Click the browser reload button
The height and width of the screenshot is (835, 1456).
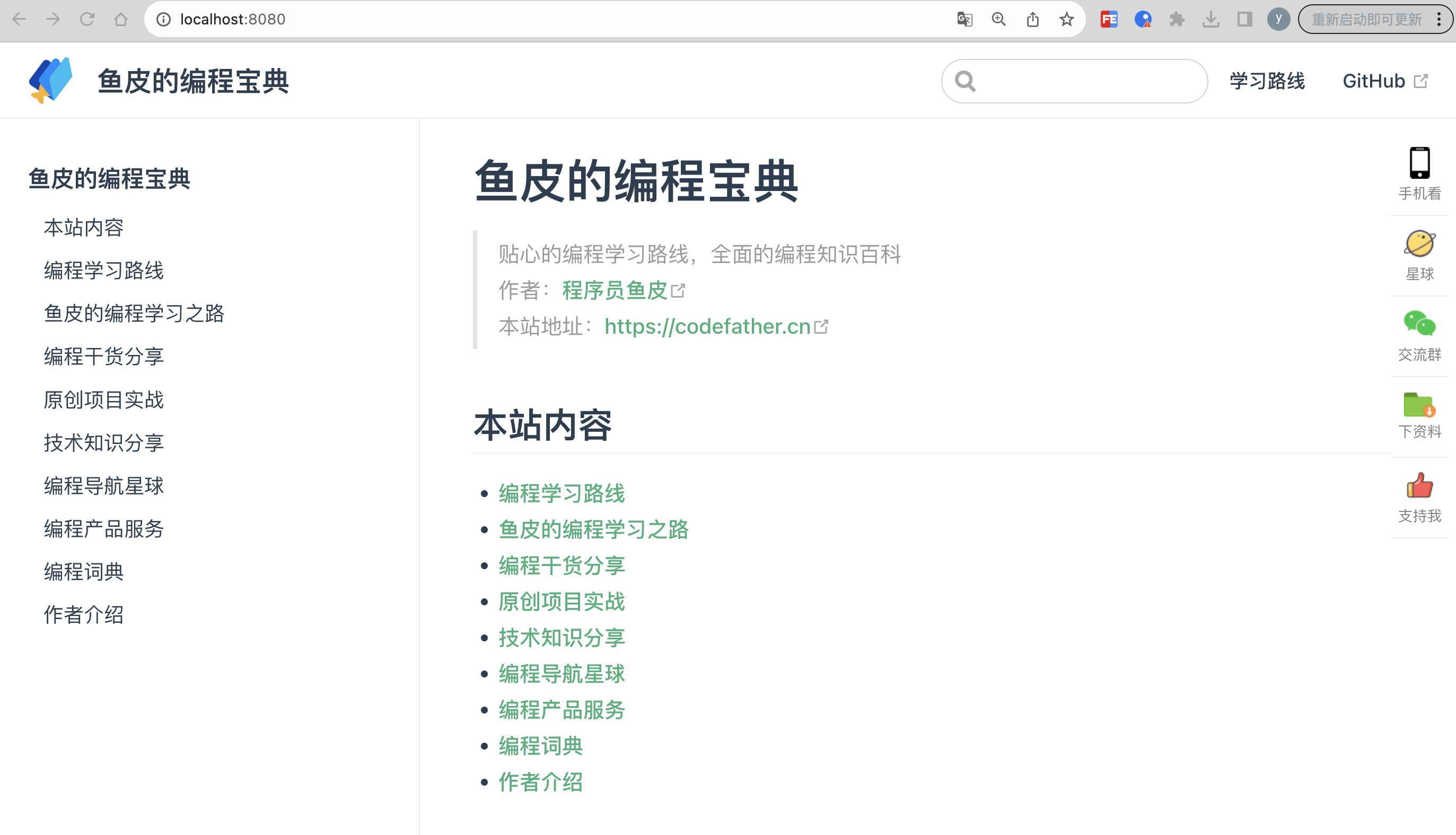pyautogui.click(x=87, y=20)
